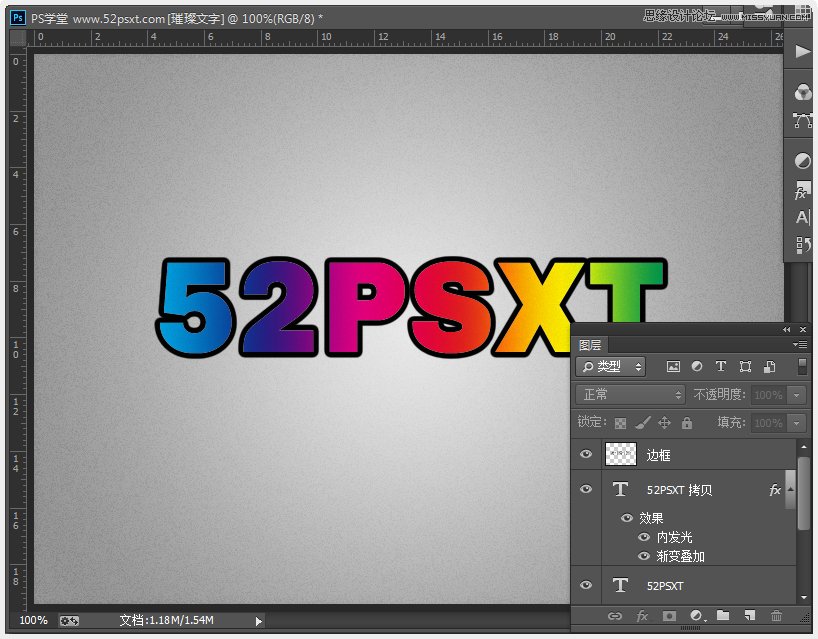This screenshot has width=818, height=639.
Task: Hide the bottom 52PSXT text layer
Action: point(586,585)
